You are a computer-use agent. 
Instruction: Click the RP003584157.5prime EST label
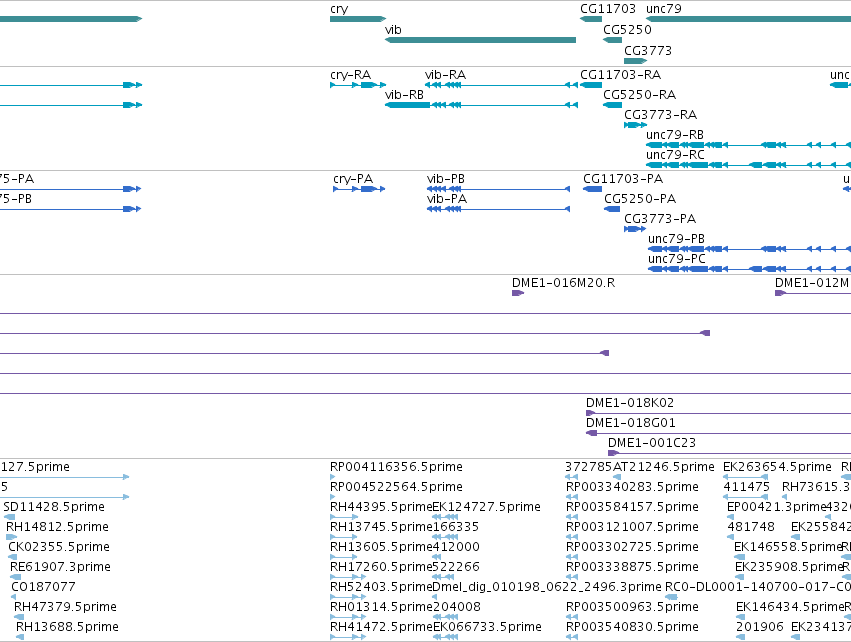(632, 507)
